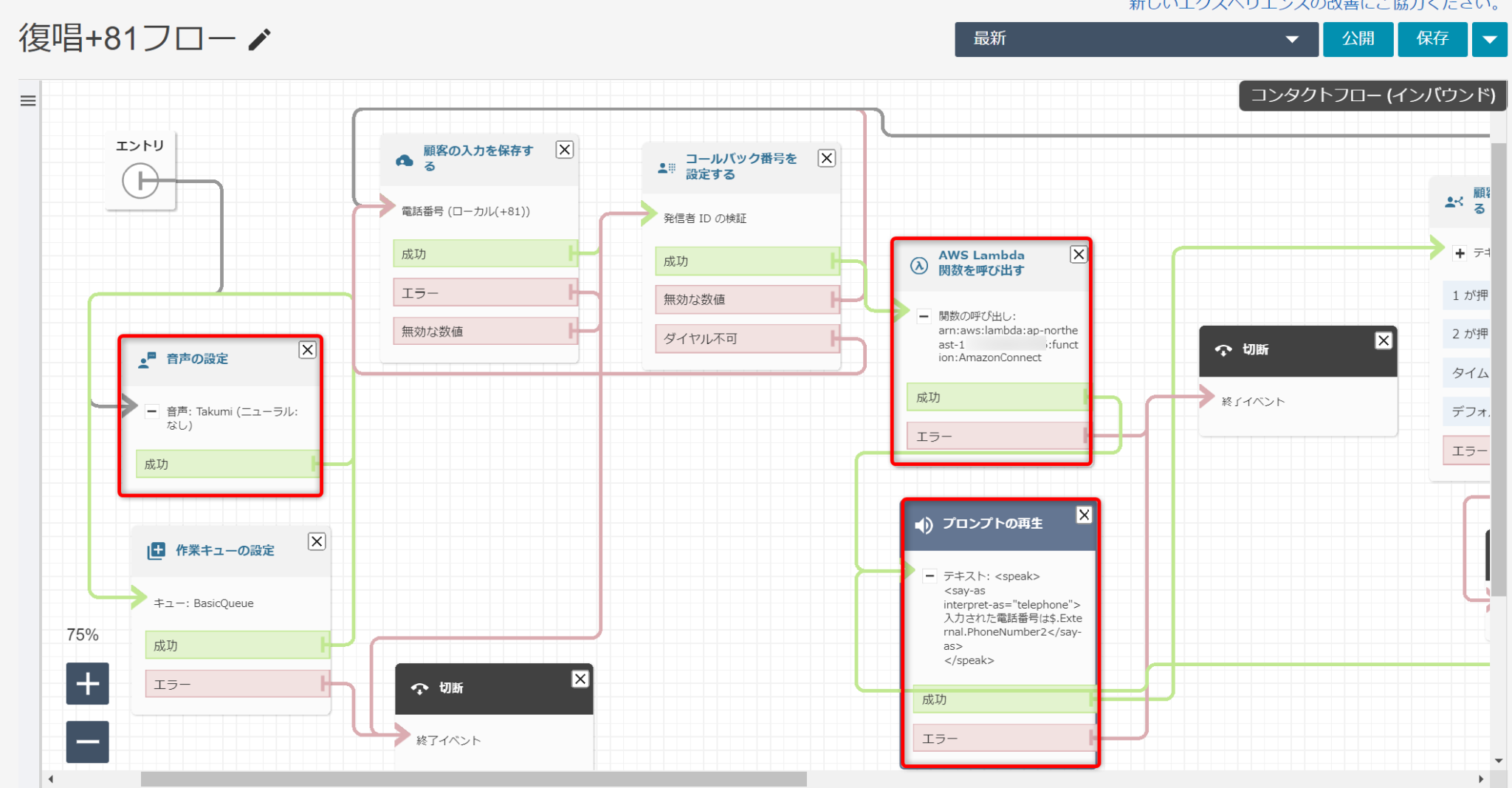Viewport: 1512px width, 788px height.
Task: Remove the 切断 block with its X
Action: (x=1384, y=340)
